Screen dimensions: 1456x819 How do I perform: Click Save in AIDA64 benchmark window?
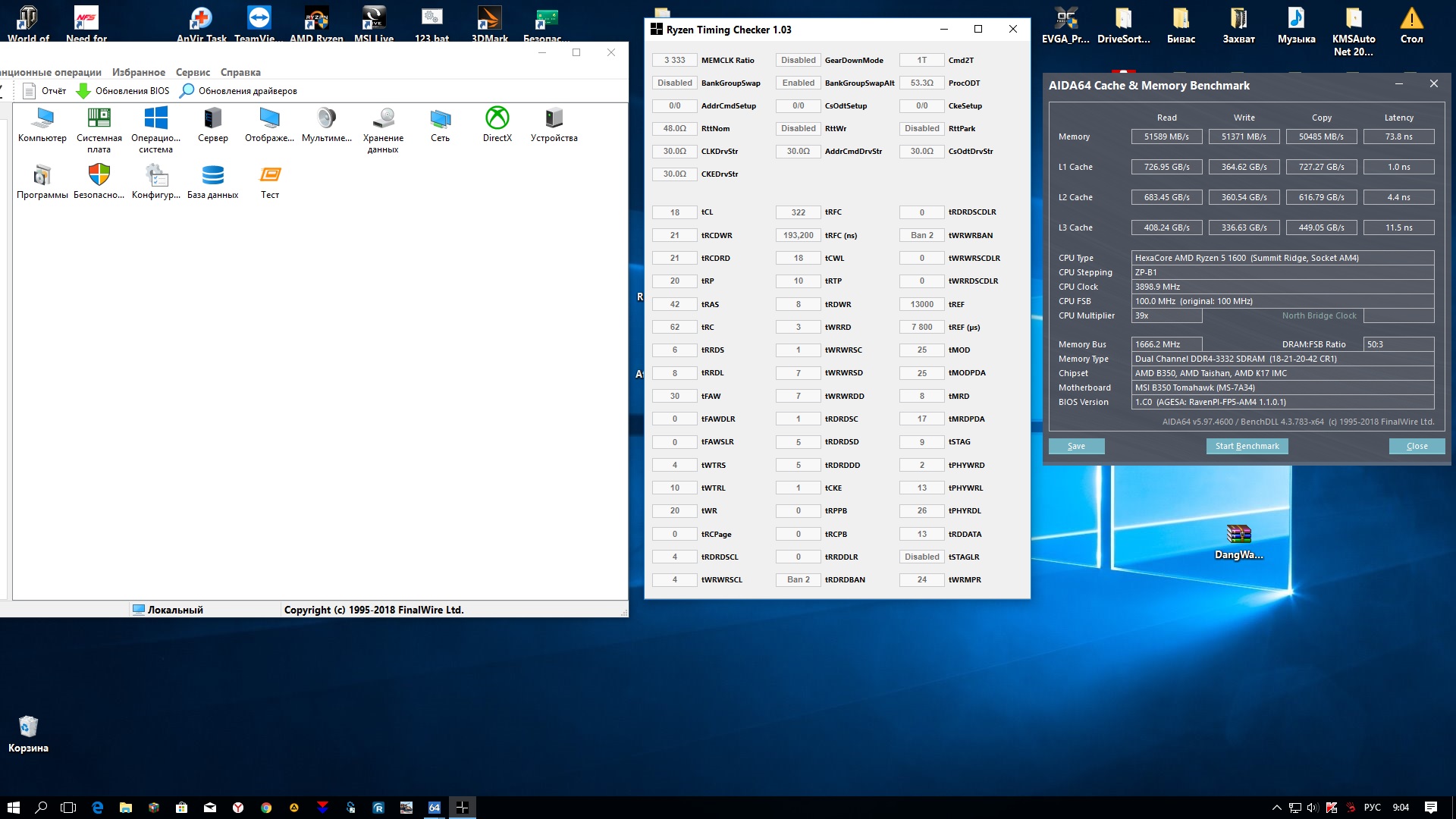pos(1076,446)
